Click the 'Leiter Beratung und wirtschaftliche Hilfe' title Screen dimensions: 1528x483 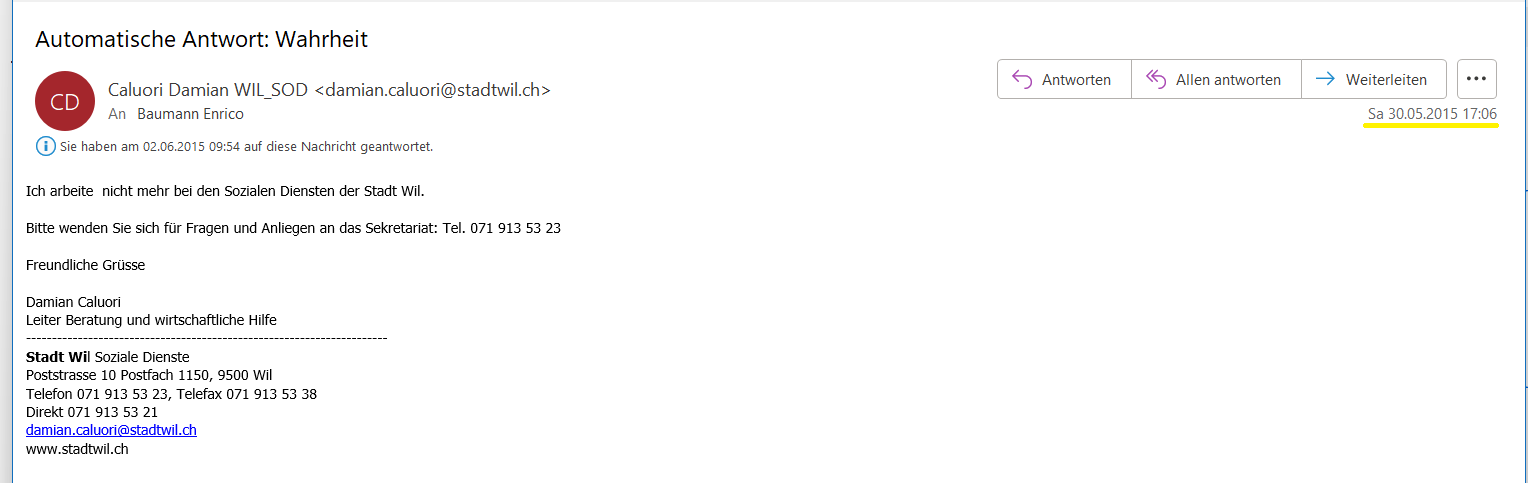[x=151, y=320]
